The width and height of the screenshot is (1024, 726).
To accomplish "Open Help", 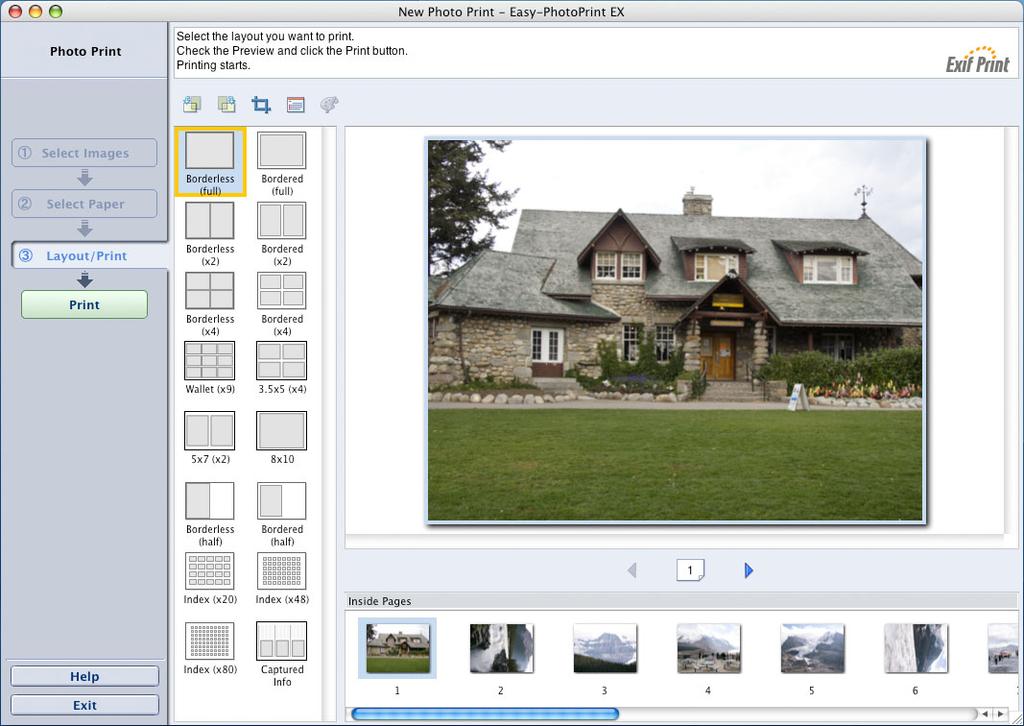I will pos(84,676).
